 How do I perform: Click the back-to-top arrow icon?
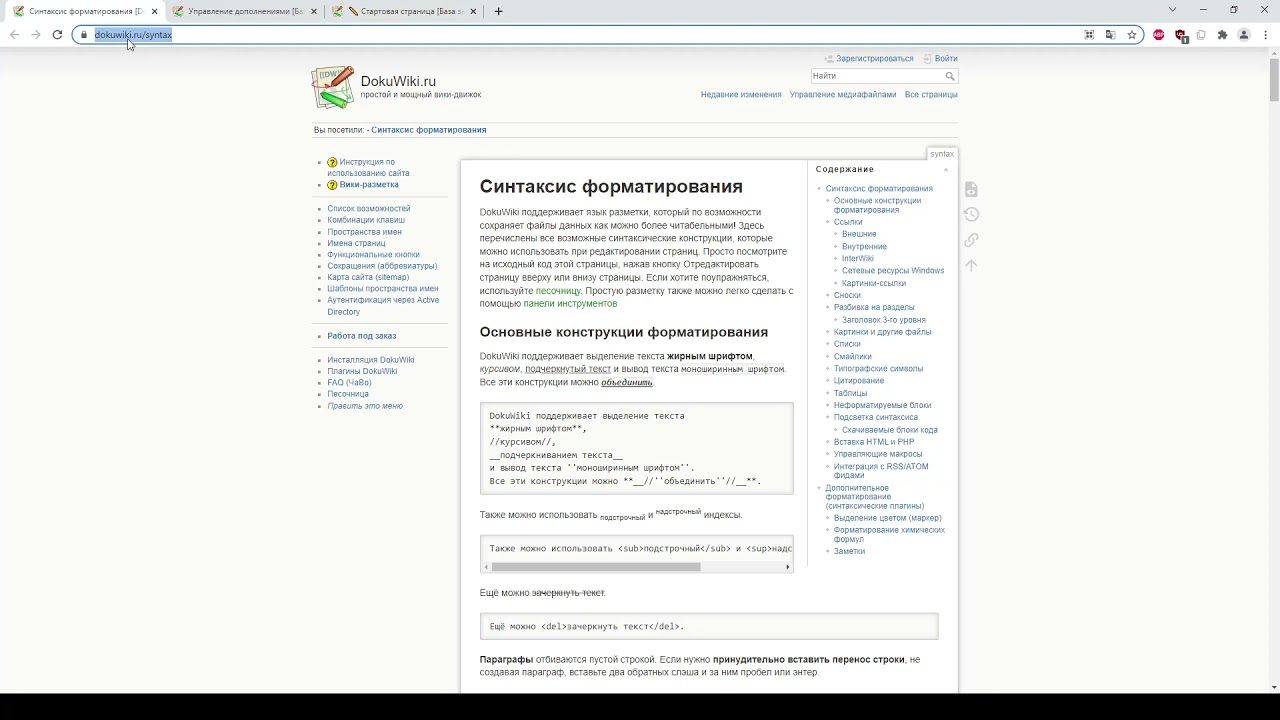coord(970,265)
